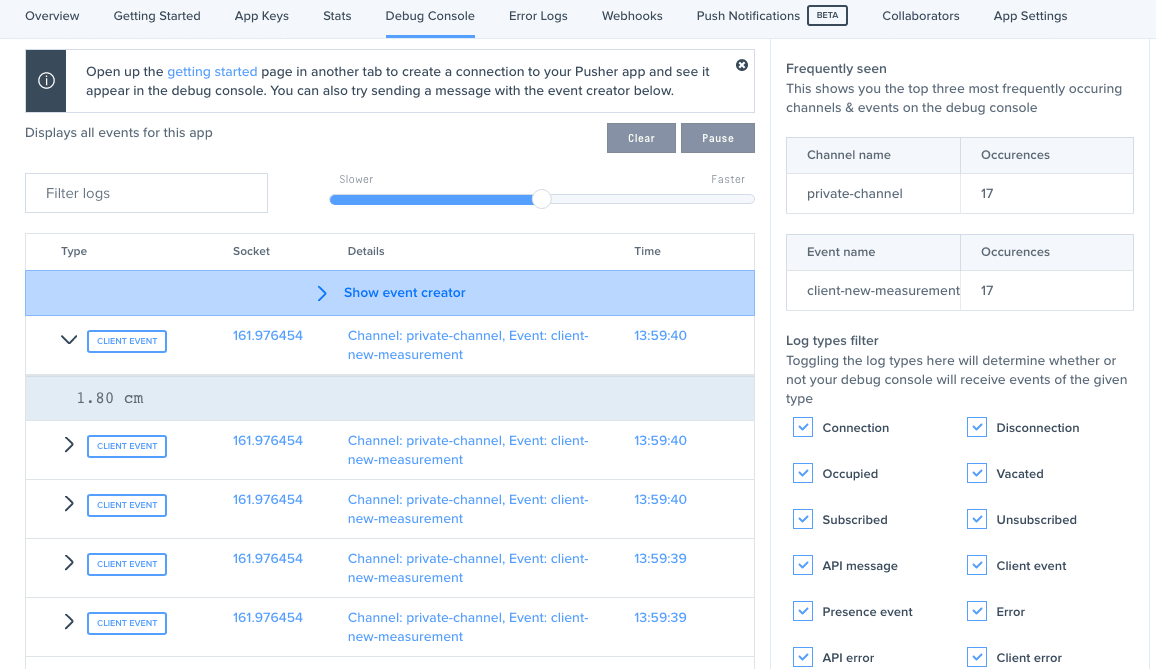This screenshot has height=669, width=1156.
Task: Expand the last visible 13:59:39 event row
Action: click(x=69, y=622)
